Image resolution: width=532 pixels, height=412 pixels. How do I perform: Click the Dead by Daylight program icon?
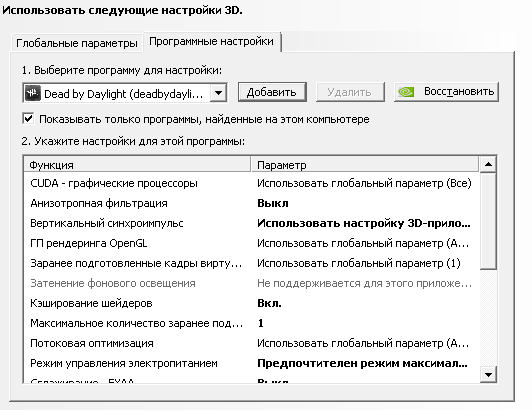(33, 93)
